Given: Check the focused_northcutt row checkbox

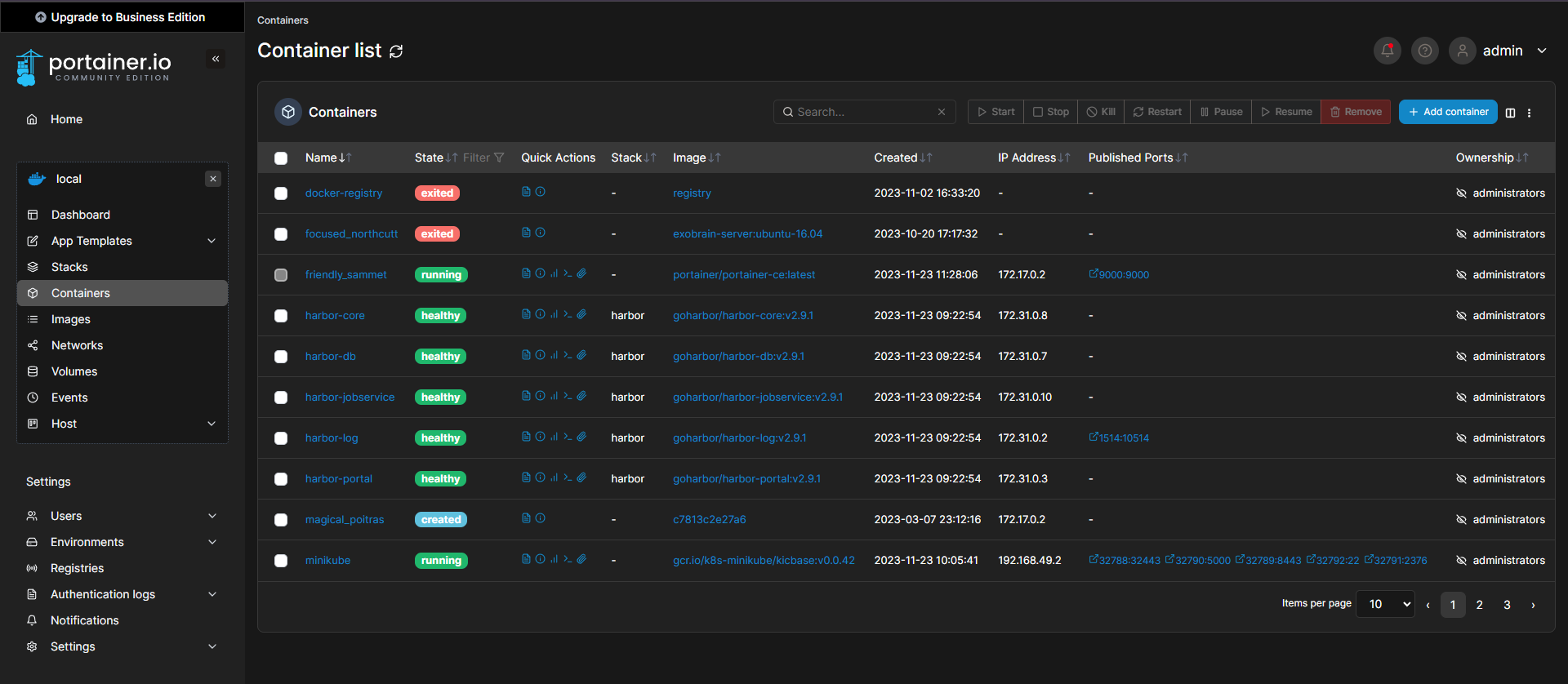Looking at the screenshot, I should [281, 234].
